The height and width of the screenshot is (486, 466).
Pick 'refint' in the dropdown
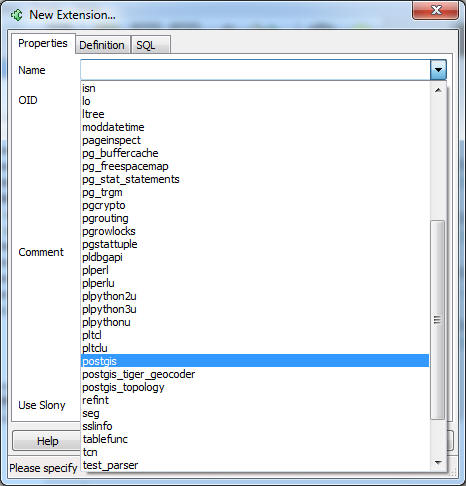255,400
